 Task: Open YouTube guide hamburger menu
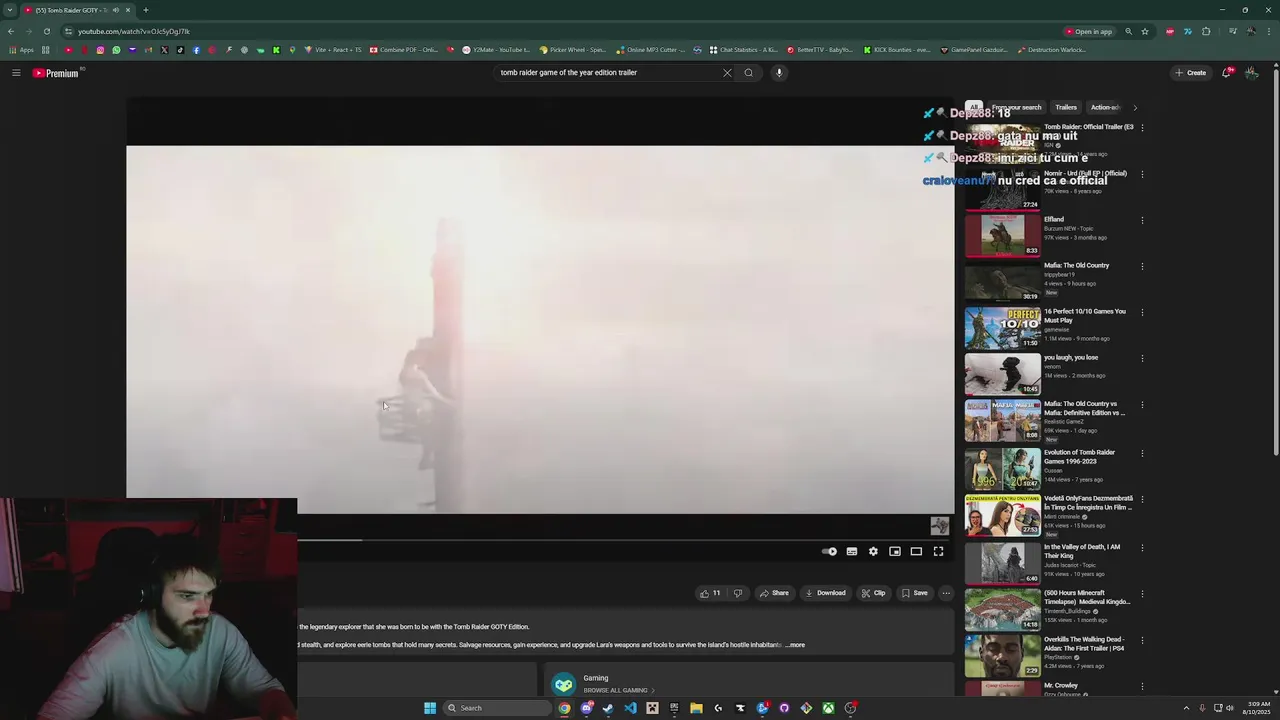[16, 73]
